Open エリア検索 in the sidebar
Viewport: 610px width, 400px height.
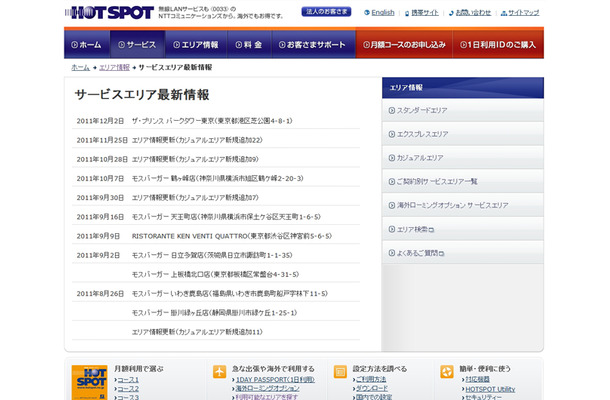pos(463,229)
